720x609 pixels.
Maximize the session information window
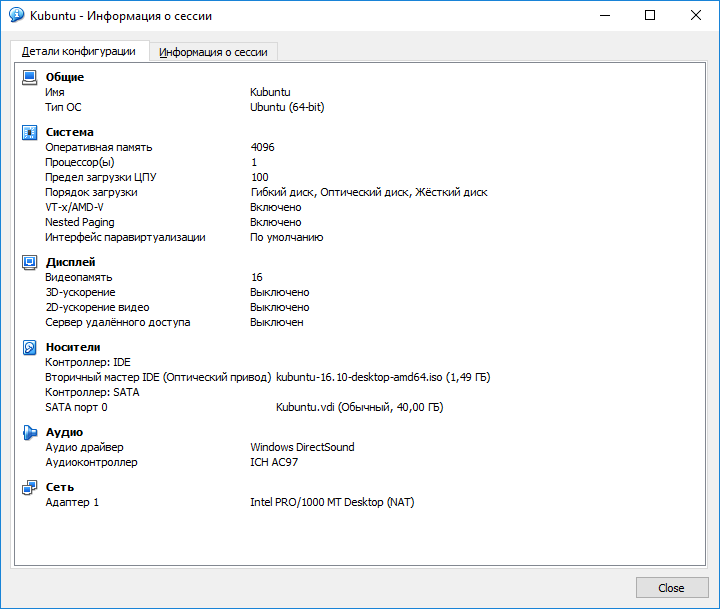(650, 16)
